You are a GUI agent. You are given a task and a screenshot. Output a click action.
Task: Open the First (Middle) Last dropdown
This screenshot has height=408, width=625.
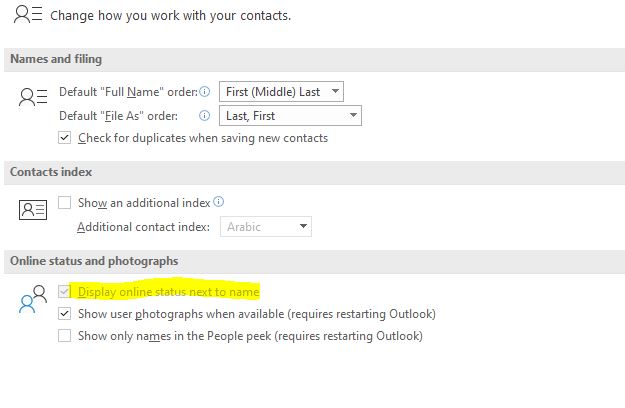coord(281,91)
